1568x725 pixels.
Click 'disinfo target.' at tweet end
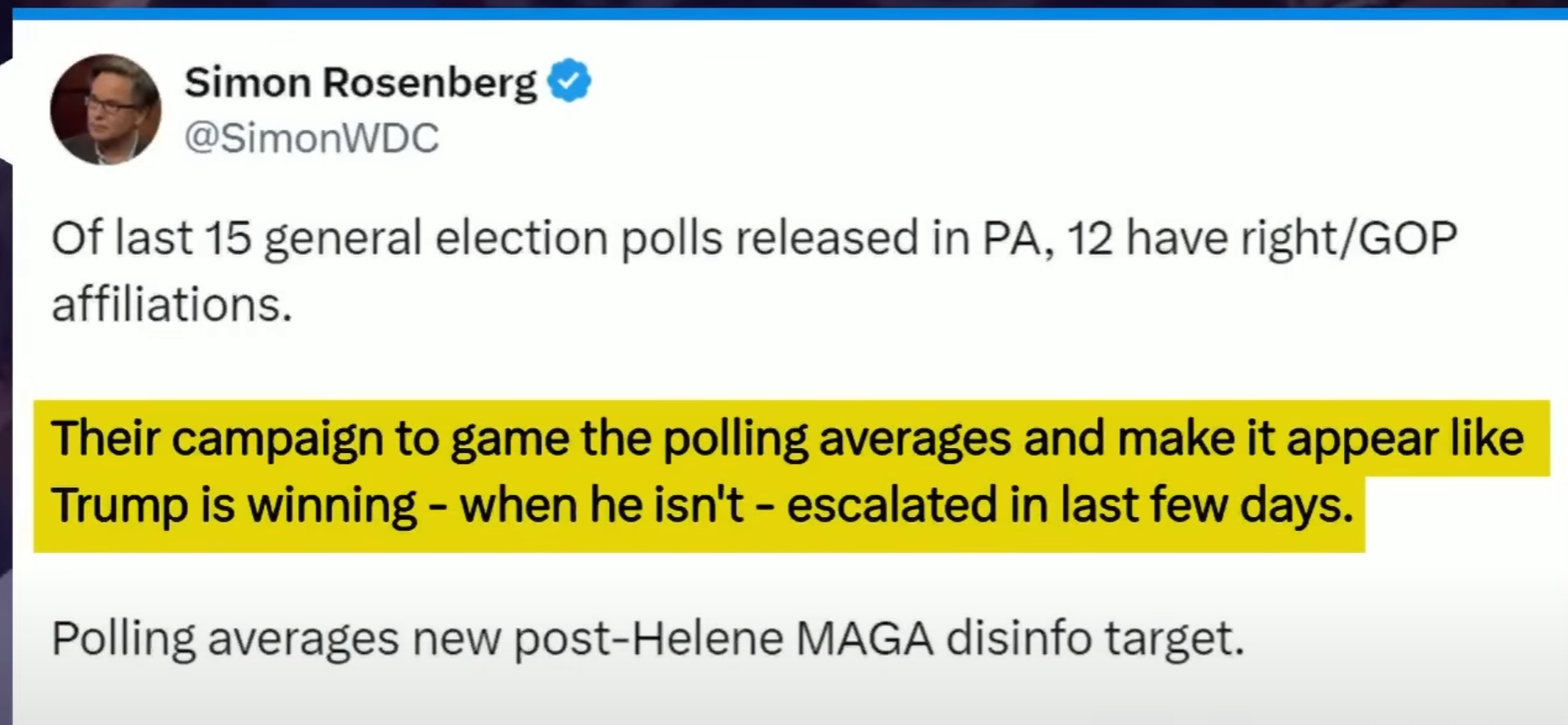click(x=1094, y=639)
